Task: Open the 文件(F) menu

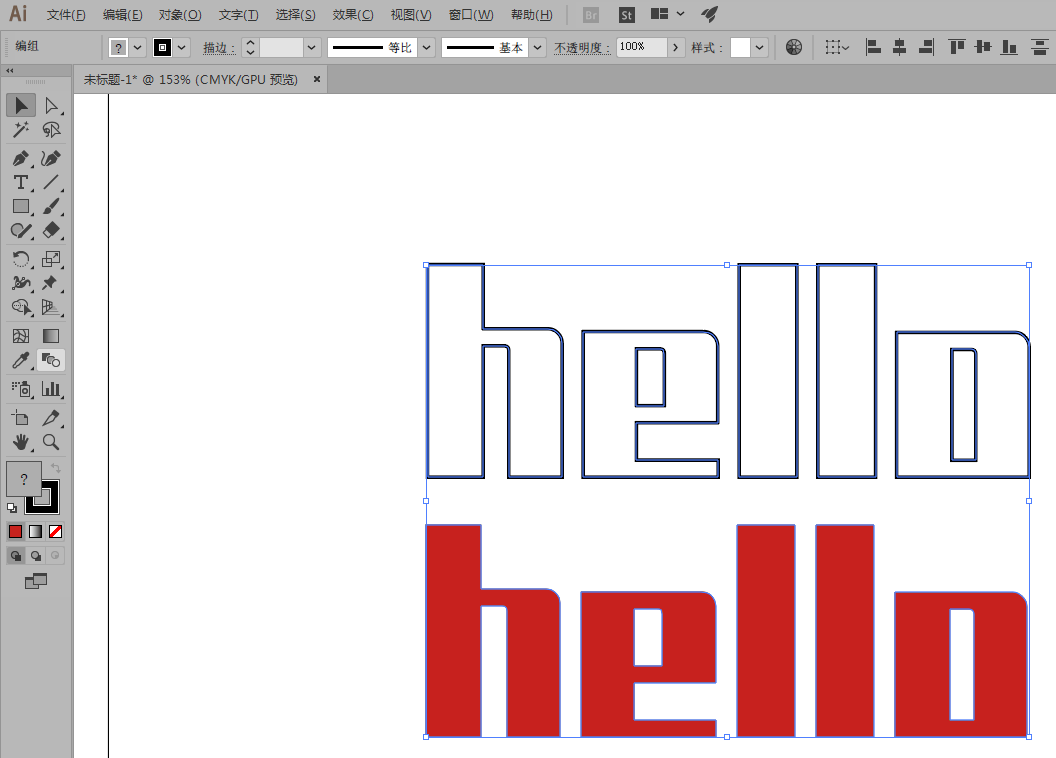Action: (66, 15)
